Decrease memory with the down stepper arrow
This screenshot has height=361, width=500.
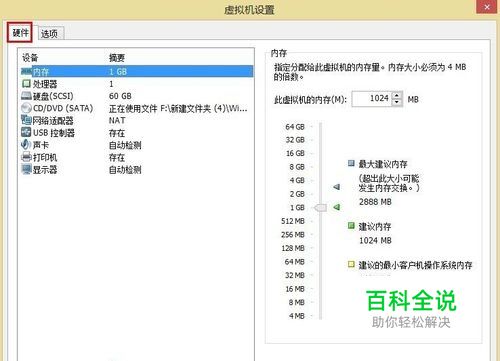coord(397,102)
